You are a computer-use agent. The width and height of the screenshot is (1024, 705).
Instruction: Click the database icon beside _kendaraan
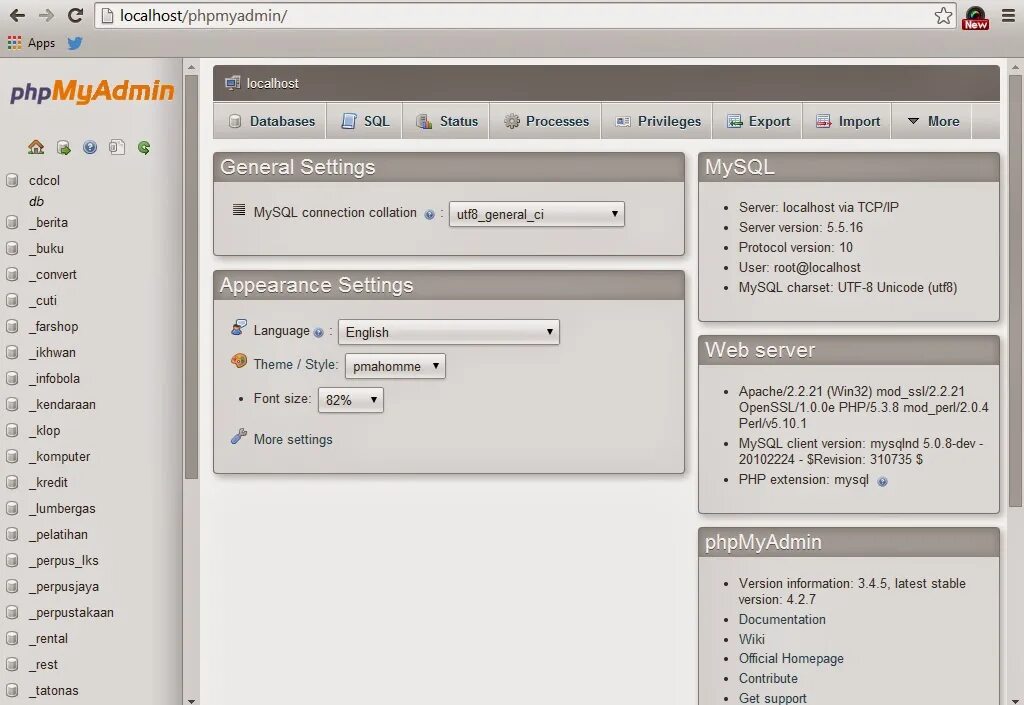click(12, 405)
